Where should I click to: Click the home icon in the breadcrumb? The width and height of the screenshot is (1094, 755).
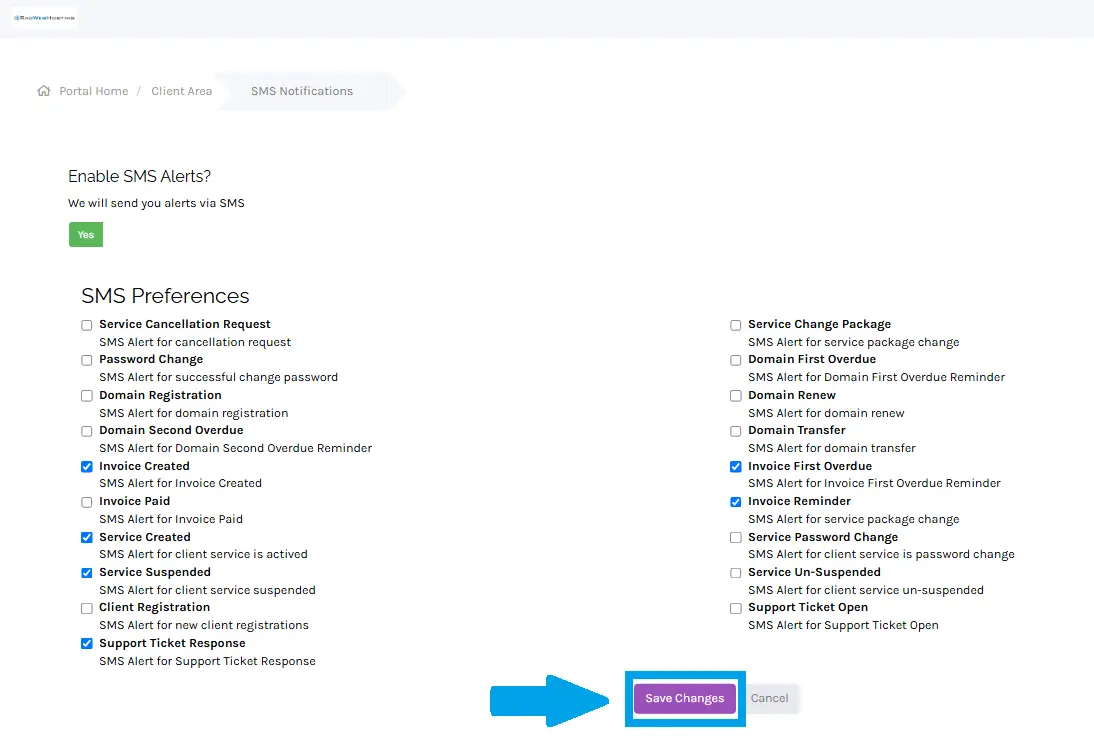click(x=43, y=90)
